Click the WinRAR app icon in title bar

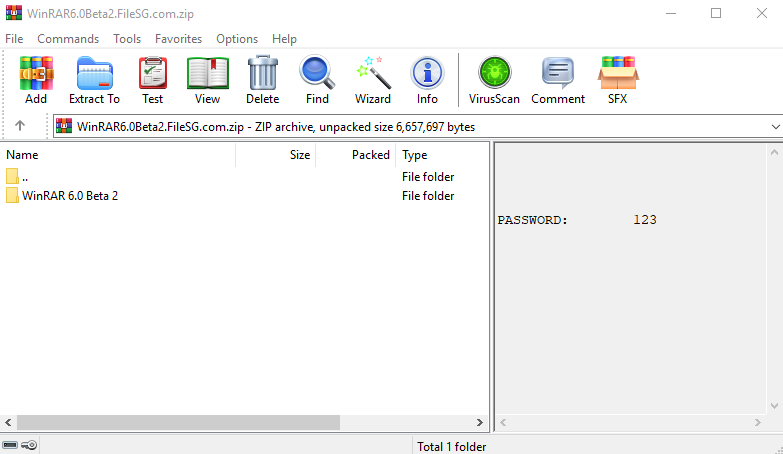(x=13, y=12)
